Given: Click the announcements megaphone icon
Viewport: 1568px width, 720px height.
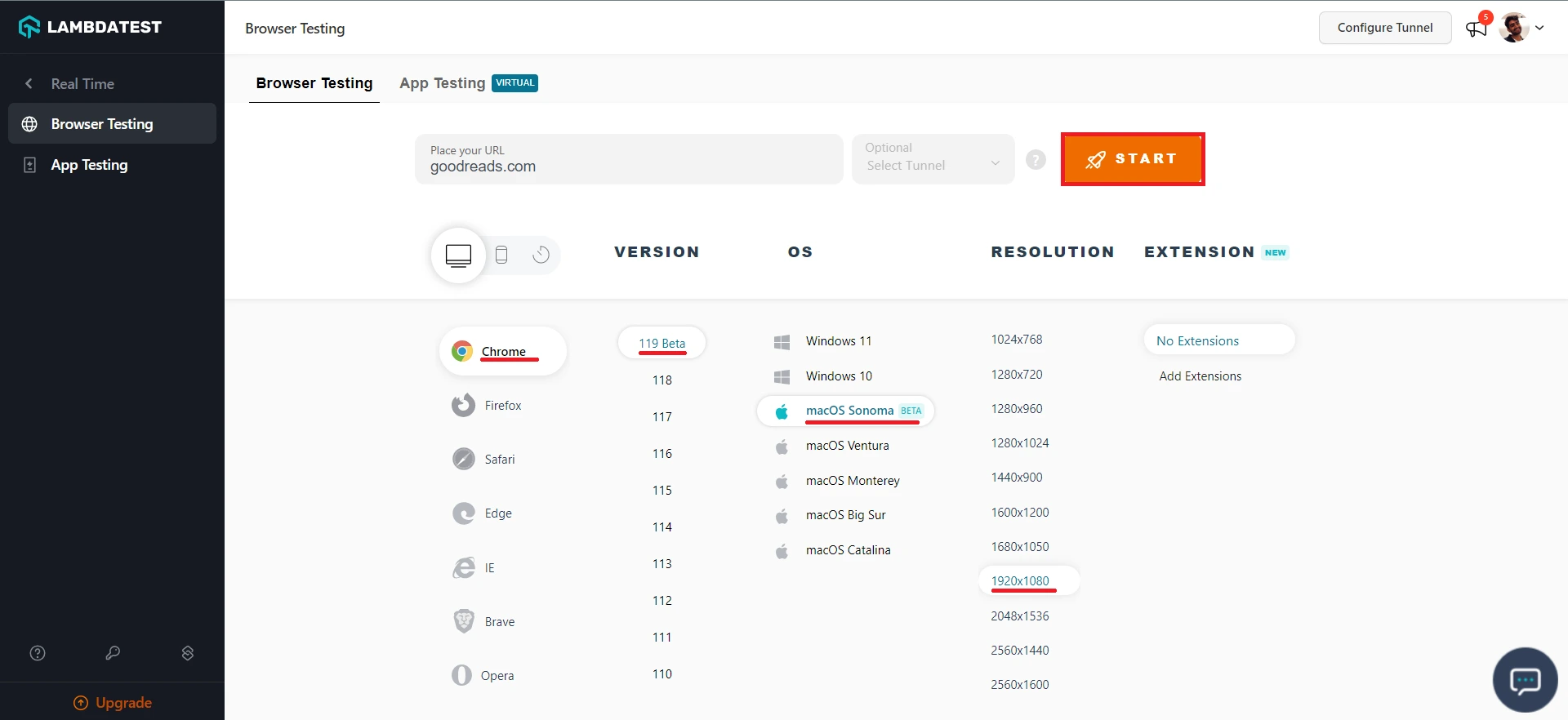Looking at the screenshot, I should 1476,29.
